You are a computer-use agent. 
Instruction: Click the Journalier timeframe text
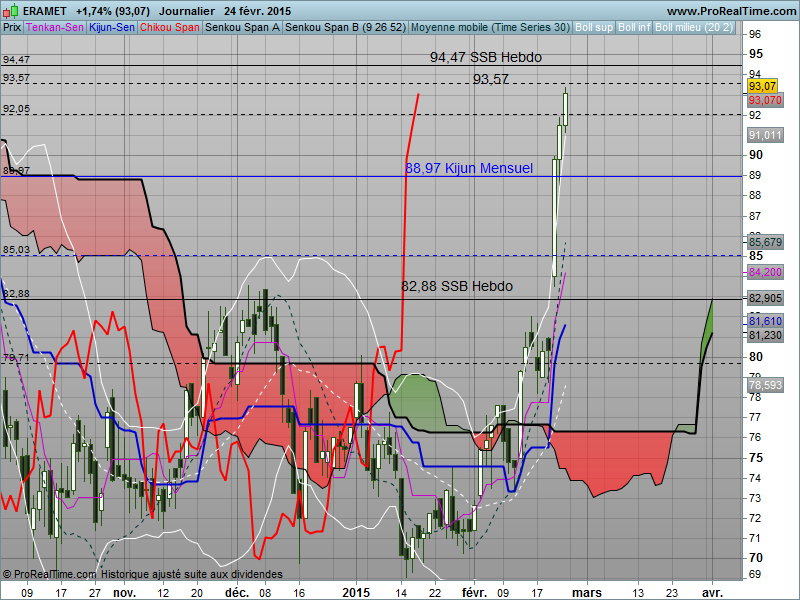(186, 11)
